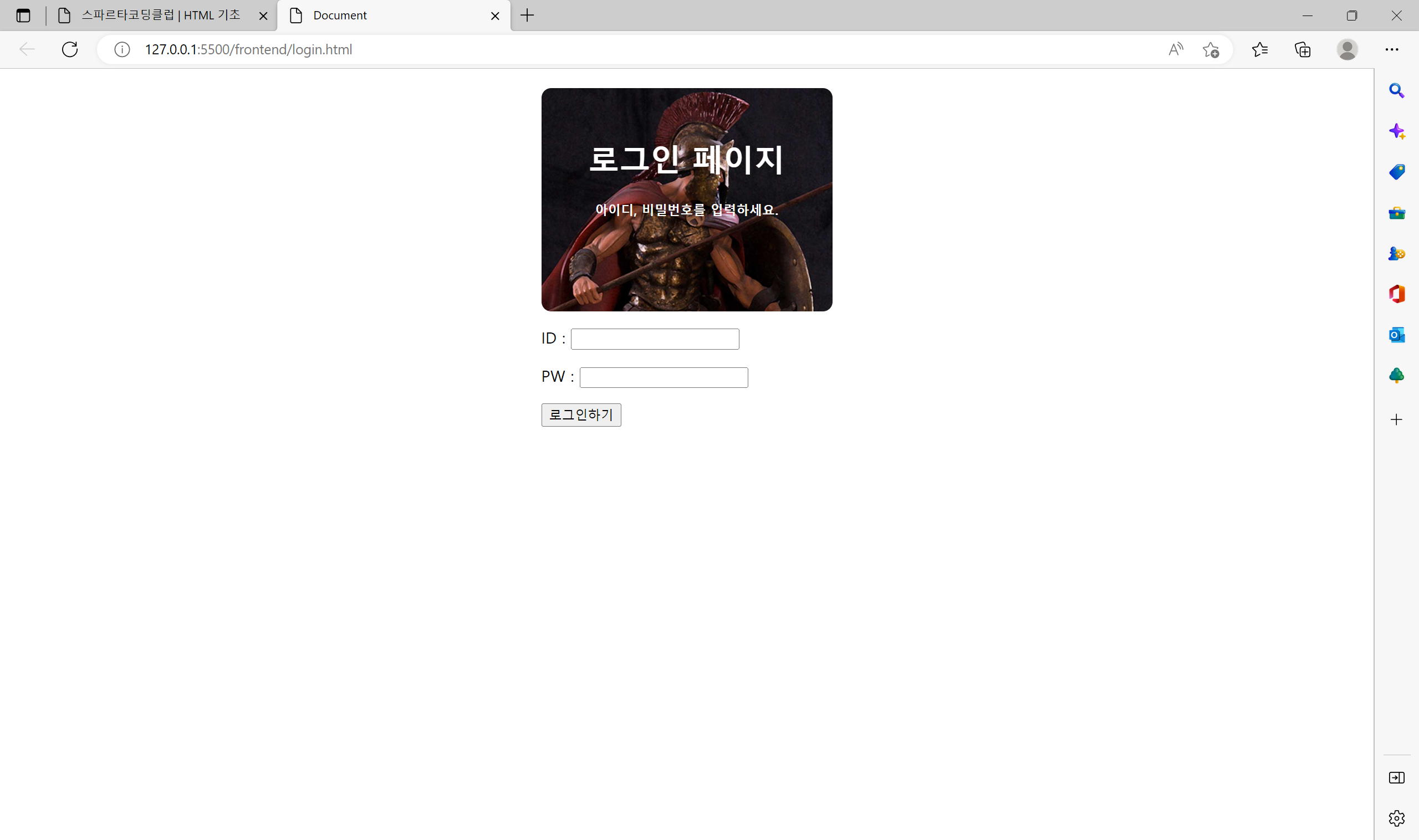View site information icon
This screenshot has width=1419, height=840.
pyautogui.click(x=122, y=49)
